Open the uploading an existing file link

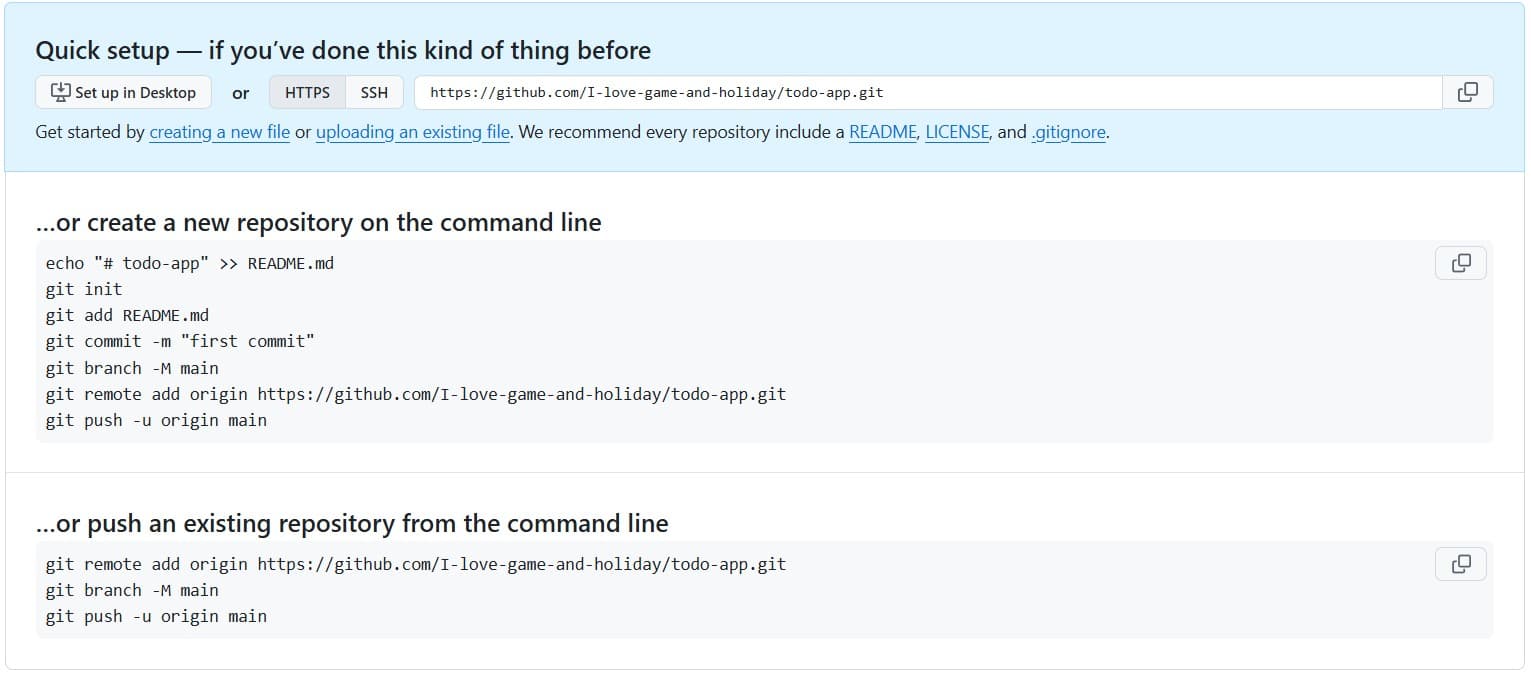[x=412, y=132]
